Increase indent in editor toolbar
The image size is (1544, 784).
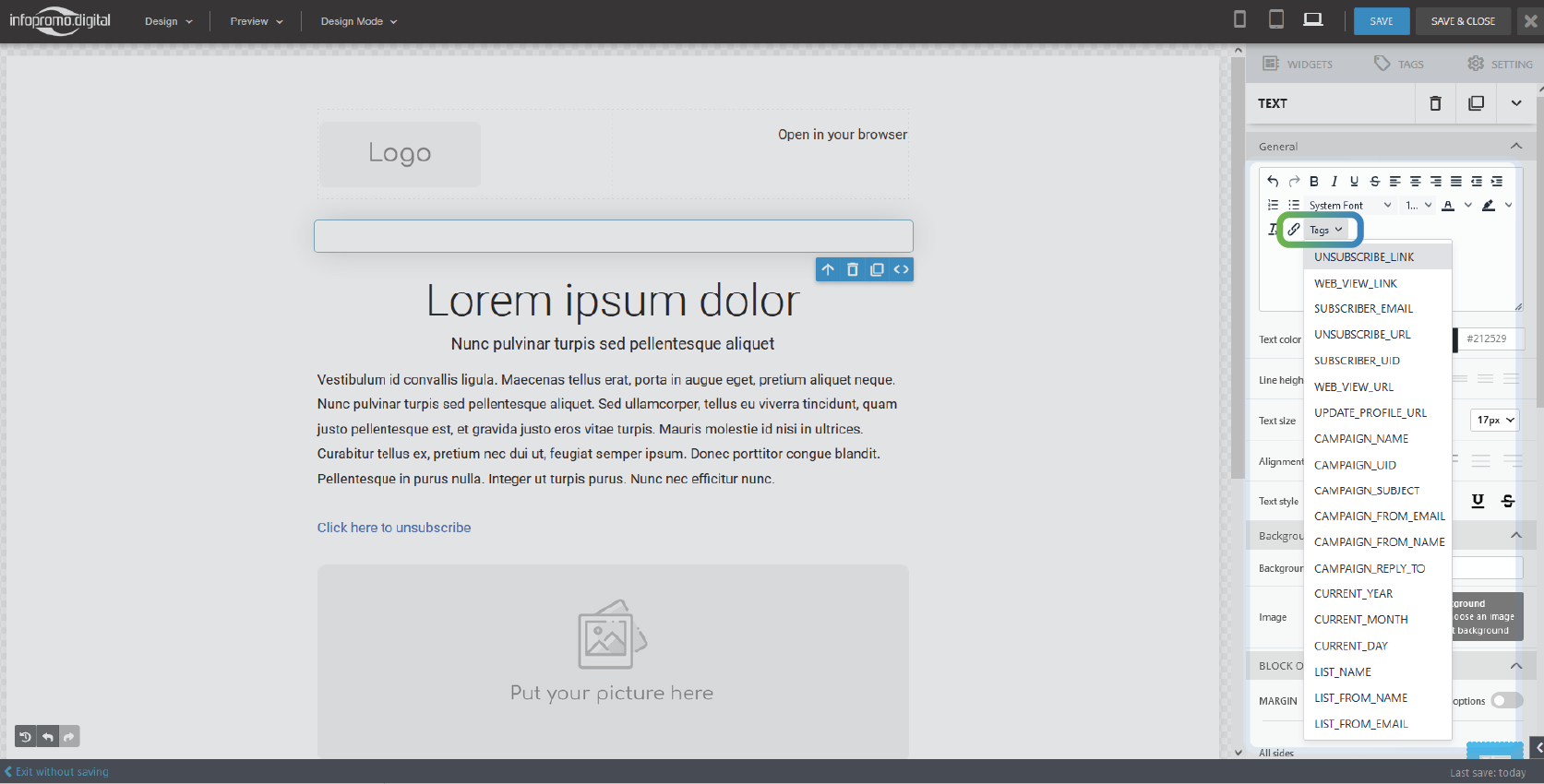click(1496, 181)
